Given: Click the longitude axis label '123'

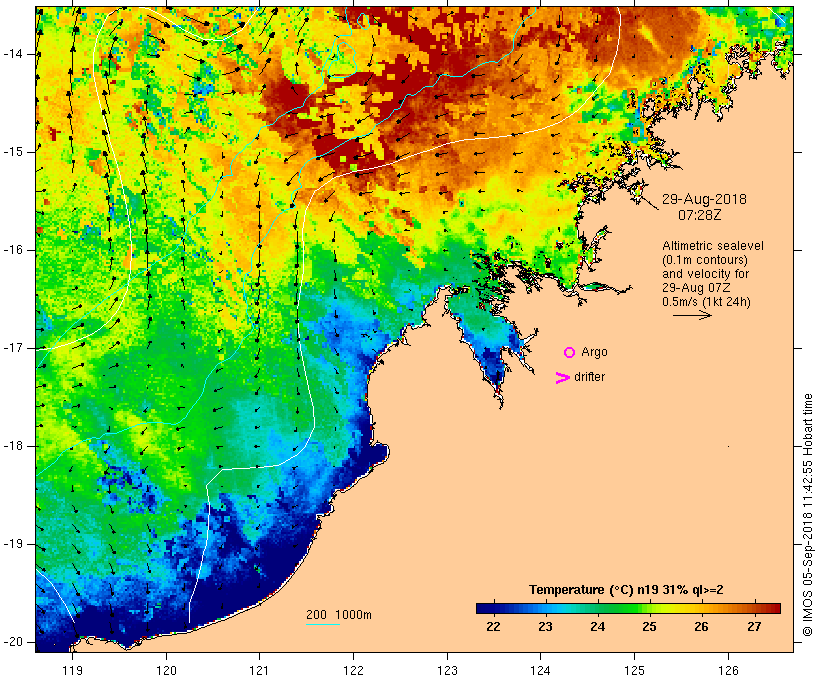Looking at the screenshot, I should click(x=447, y=670).
